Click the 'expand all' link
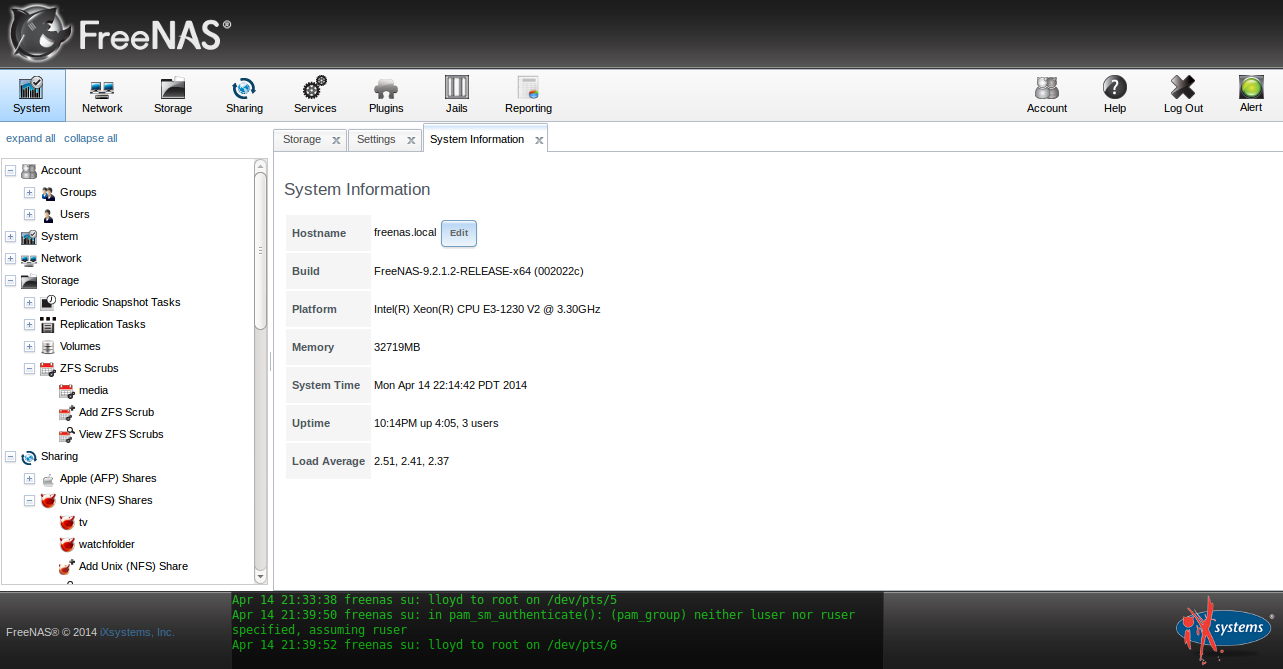 (x=31, y=139)
